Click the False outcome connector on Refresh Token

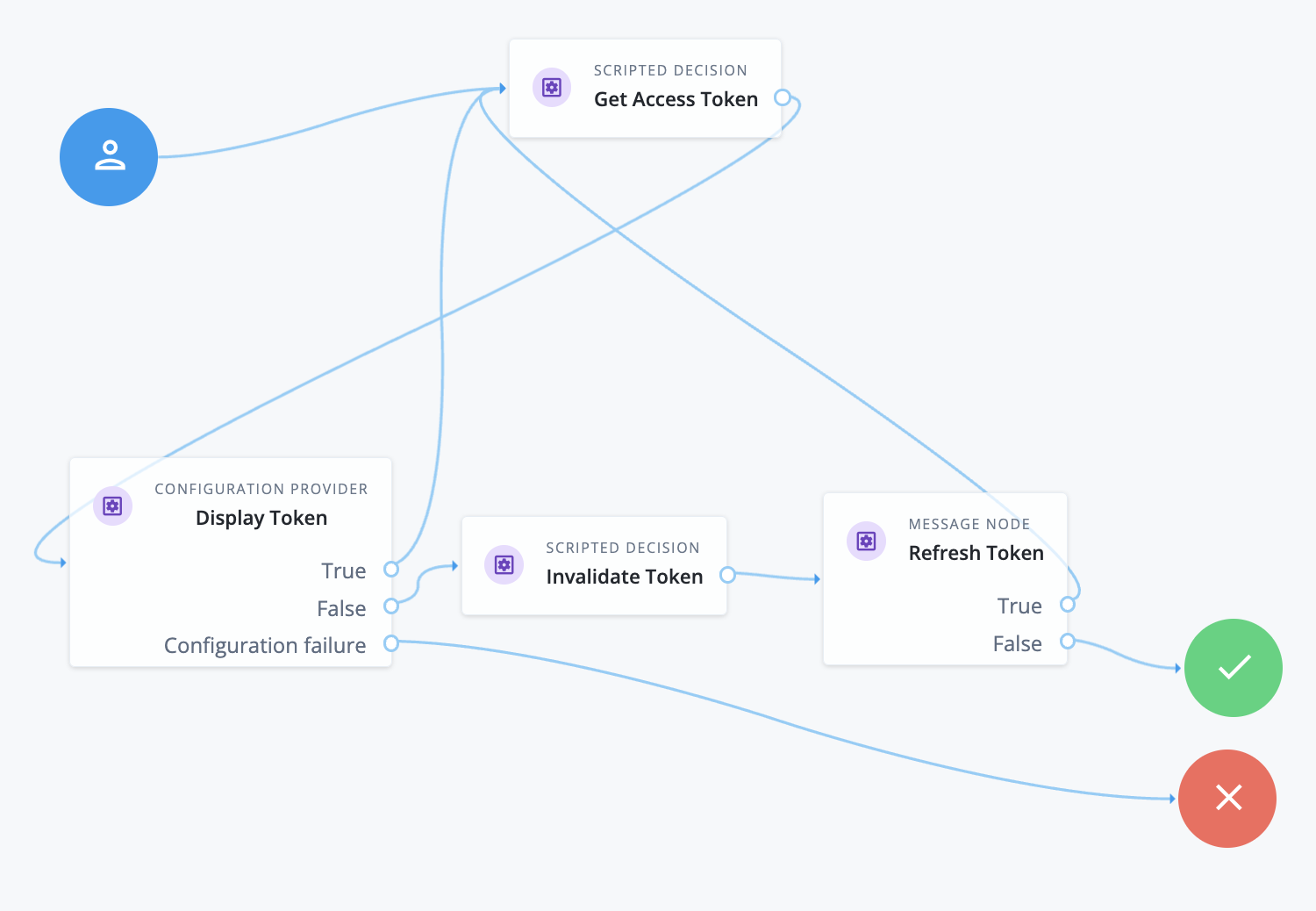click(1068, 642)
